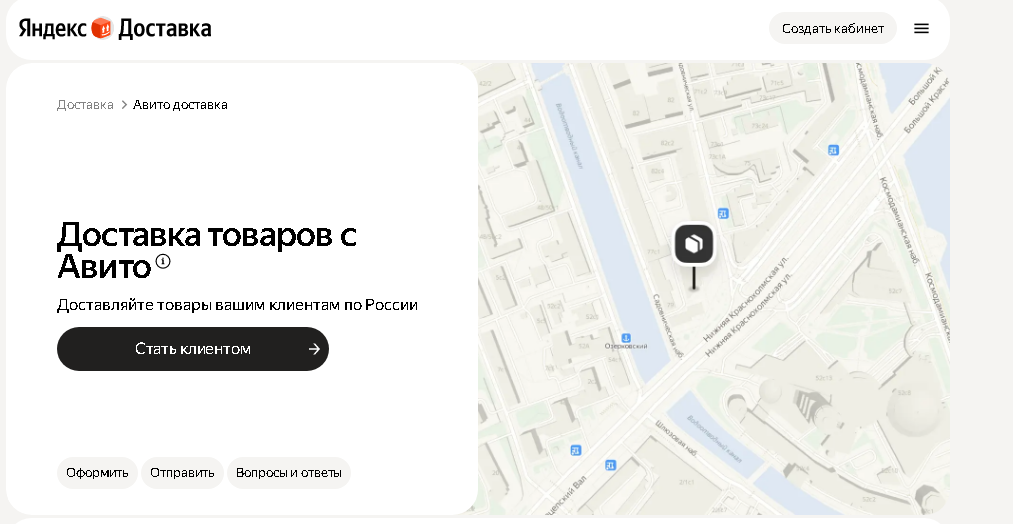
Task: Click the Яндекс Доставка logo
Action: point(115,28)
